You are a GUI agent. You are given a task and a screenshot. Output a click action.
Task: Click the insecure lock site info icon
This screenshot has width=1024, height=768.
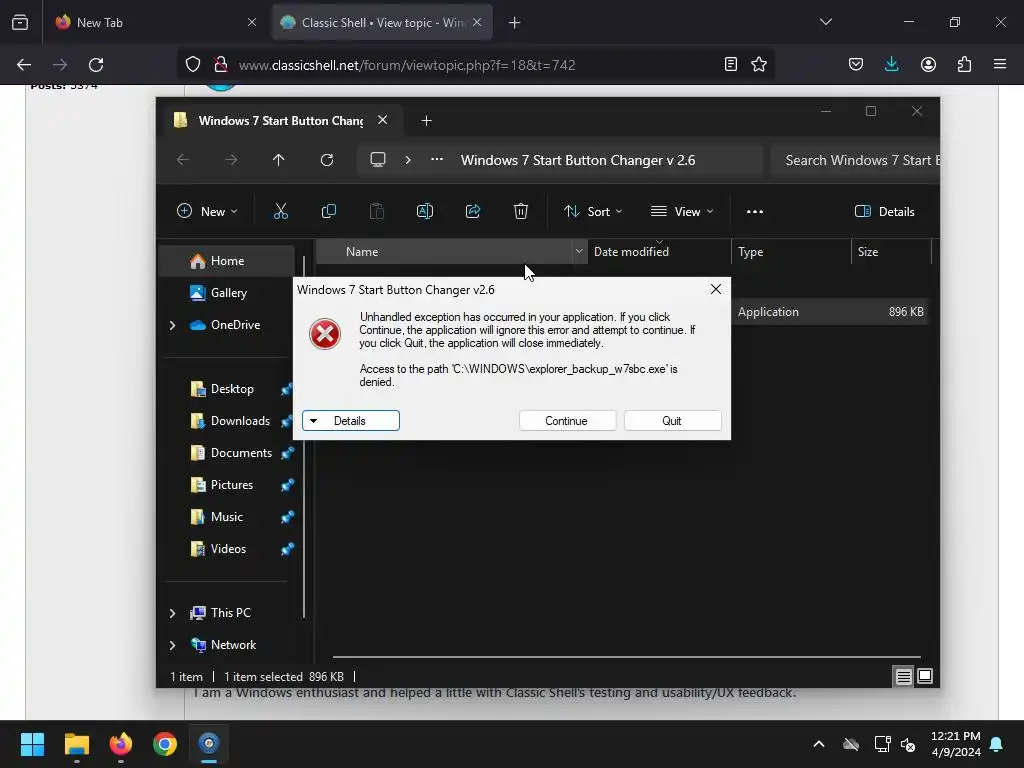click(221, 65)
